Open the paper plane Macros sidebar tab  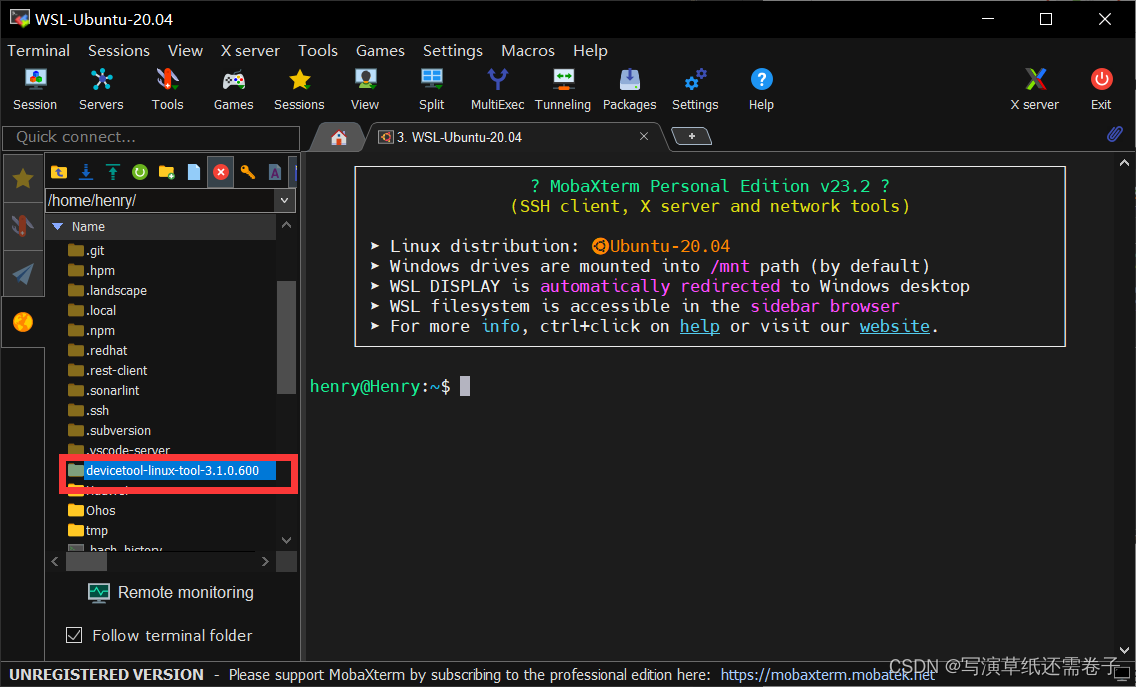[23, 274]
